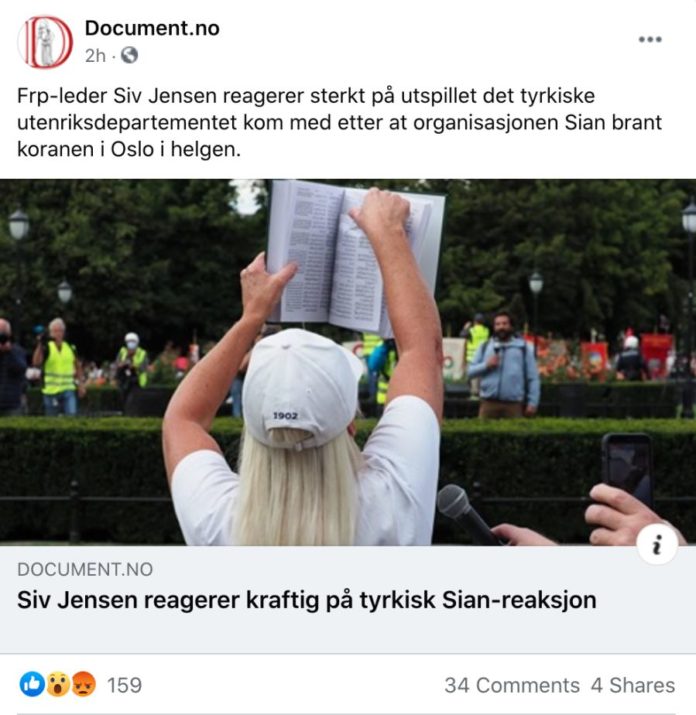Open the headline 'Siv Jensen reagerer kraftig på tyrkisk Sian-reaksjon'
696x715 pixels.
tap(306, 600)
